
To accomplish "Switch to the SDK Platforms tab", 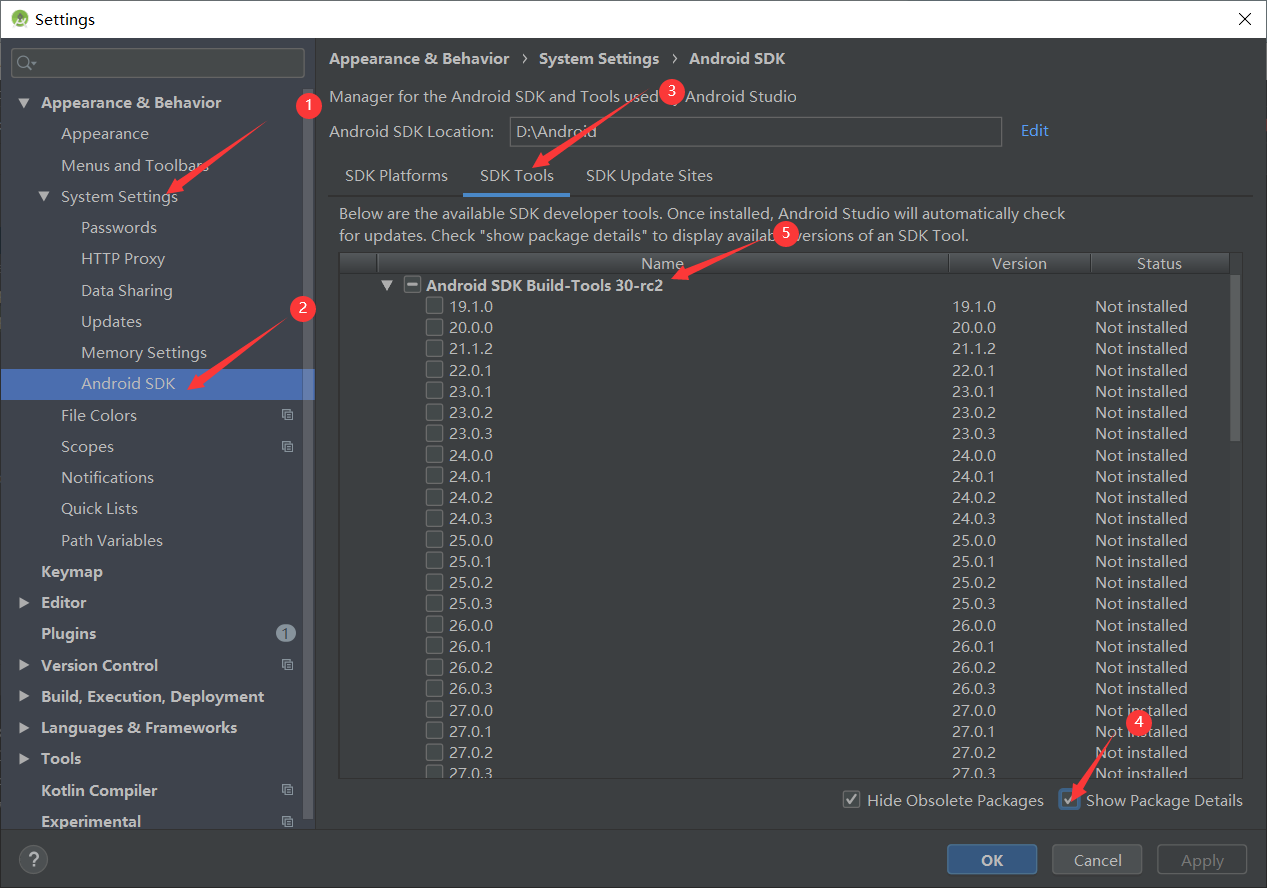I will [x=396, y=176].
